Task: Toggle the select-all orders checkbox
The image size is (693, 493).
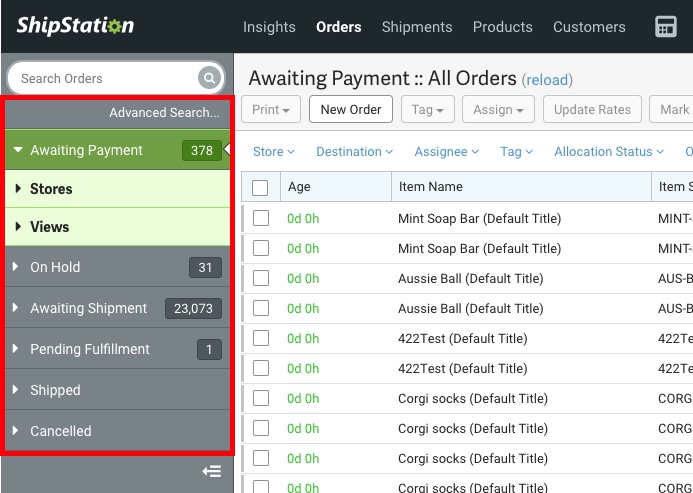Action: [260, 187]
